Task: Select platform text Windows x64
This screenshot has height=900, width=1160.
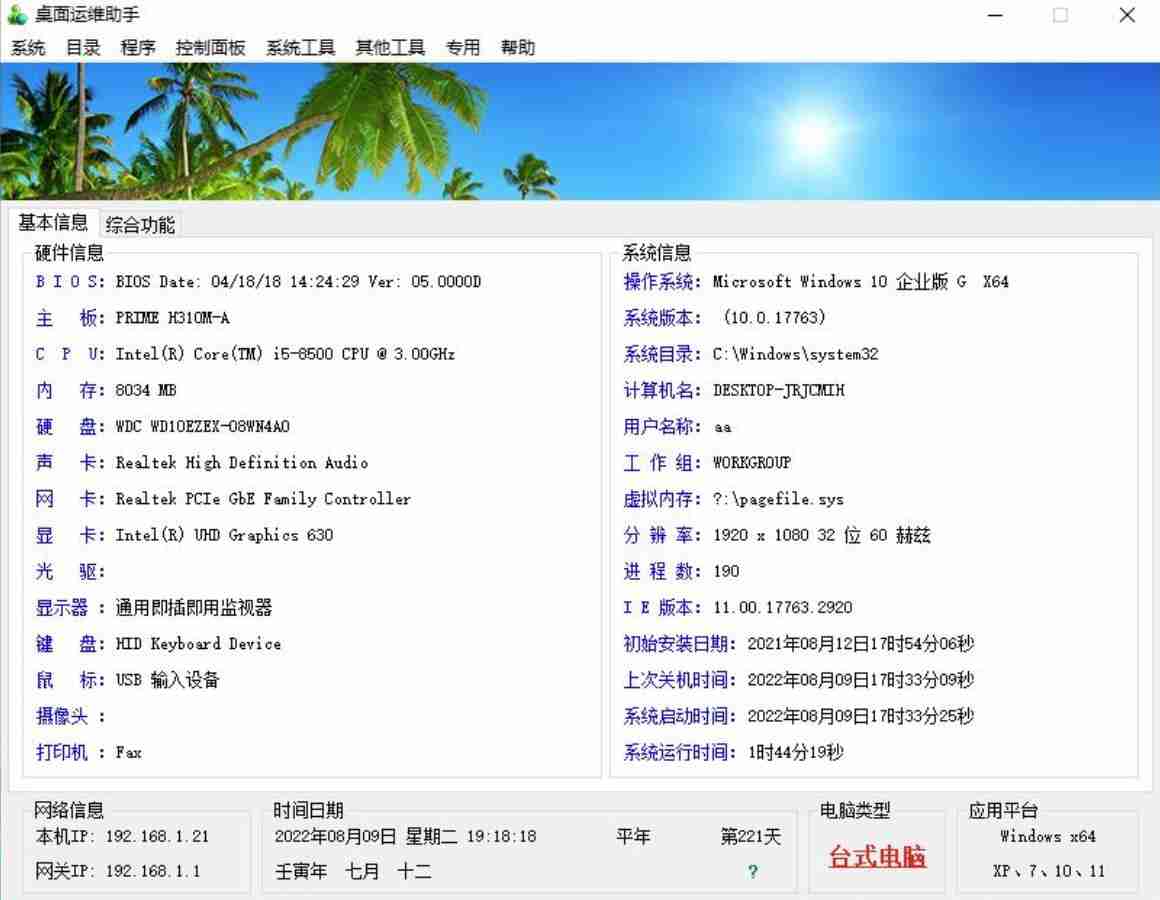Action: pos(1048,836)
